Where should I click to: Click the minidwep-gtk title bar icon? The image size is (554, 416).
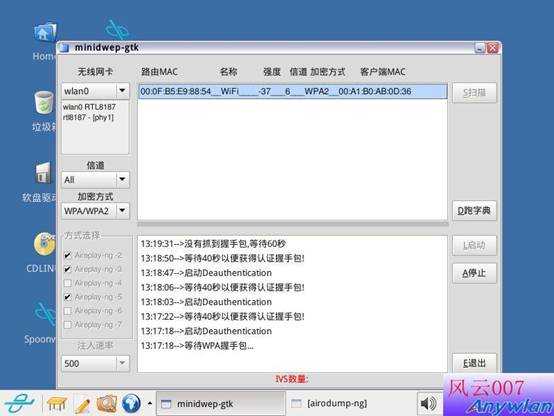click(64, 48)
